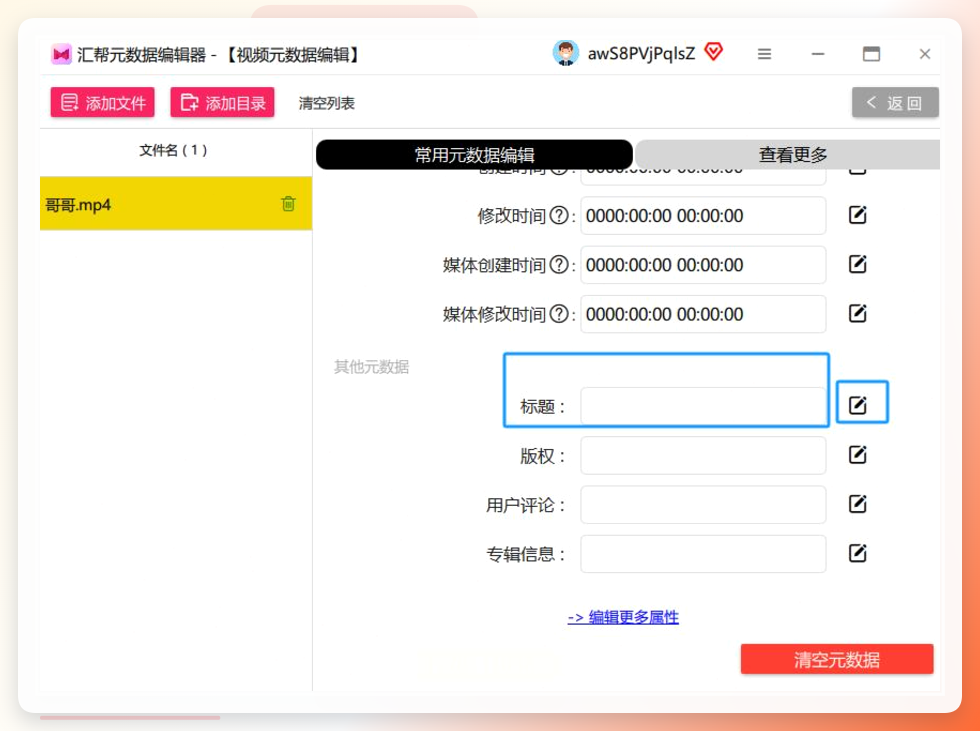Maximize the window
This screenshot has height=731, width=980.
click(x=871, y=54)
